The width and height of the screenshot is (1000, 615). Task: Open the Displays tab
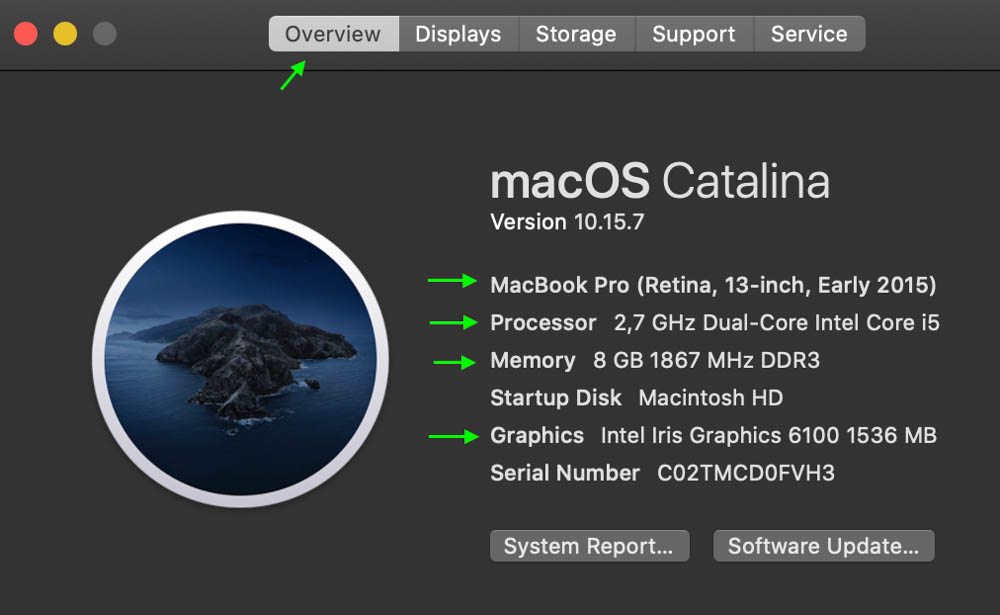point(459,34)
